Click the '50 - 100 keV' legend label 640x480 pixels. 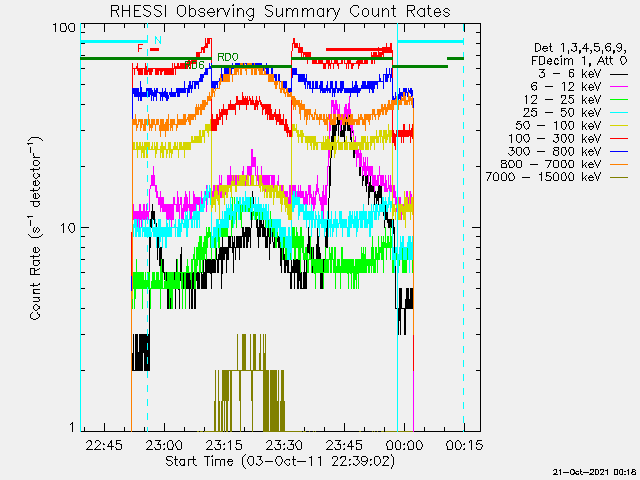point(558,125)
